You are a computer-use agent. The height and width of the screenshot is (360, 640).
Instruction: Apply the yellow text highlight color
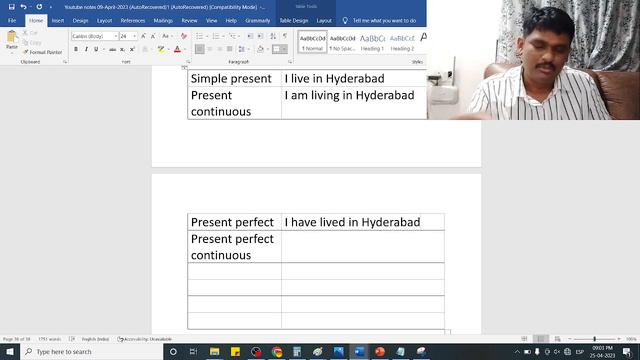pyautogui.click(x=161, y=49)
